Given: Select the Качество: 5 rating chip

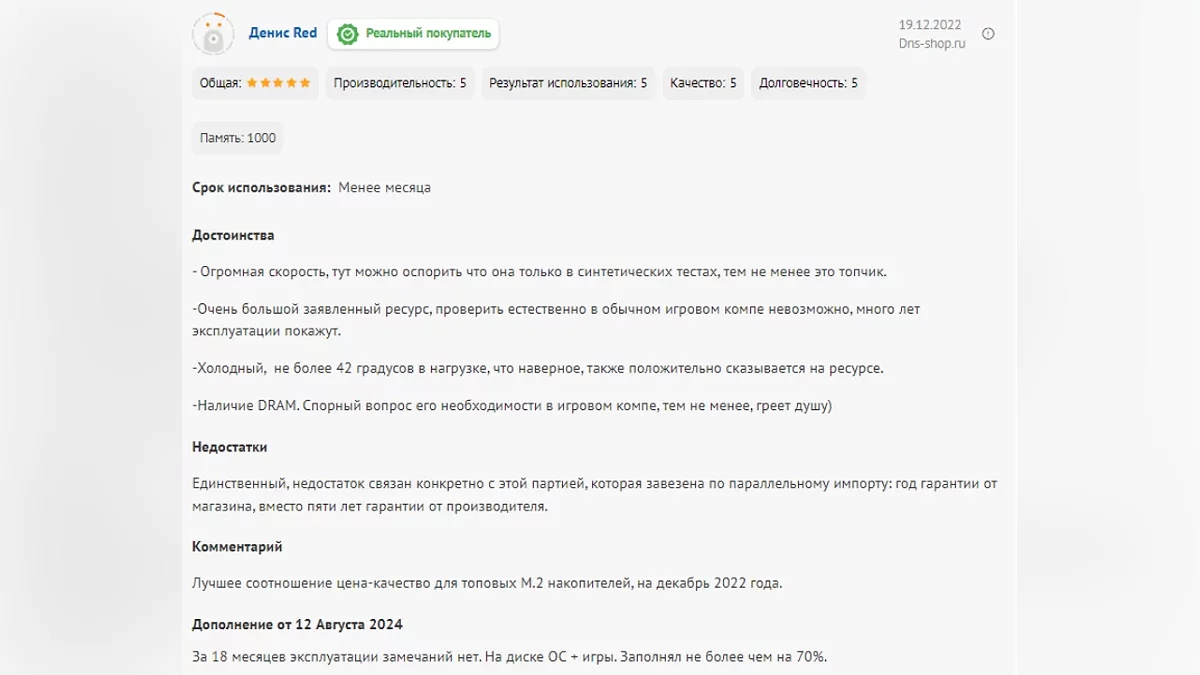Looking at the screenshot, I should tap(703, 83).
